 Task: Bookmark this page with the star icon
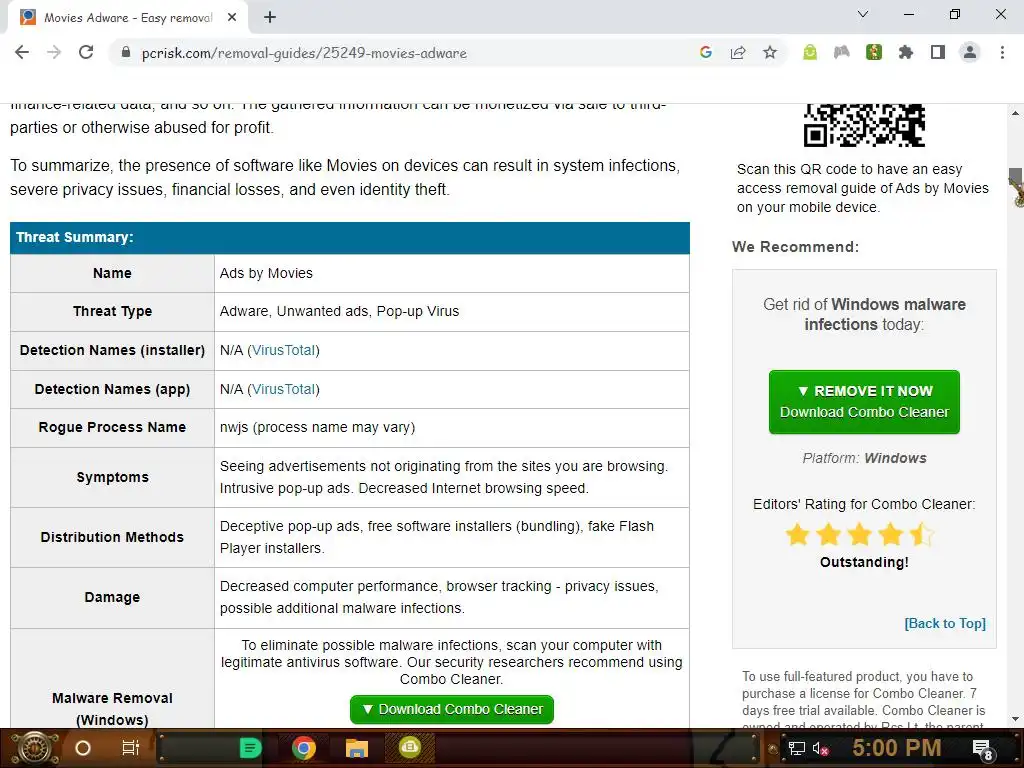(770, 52)
